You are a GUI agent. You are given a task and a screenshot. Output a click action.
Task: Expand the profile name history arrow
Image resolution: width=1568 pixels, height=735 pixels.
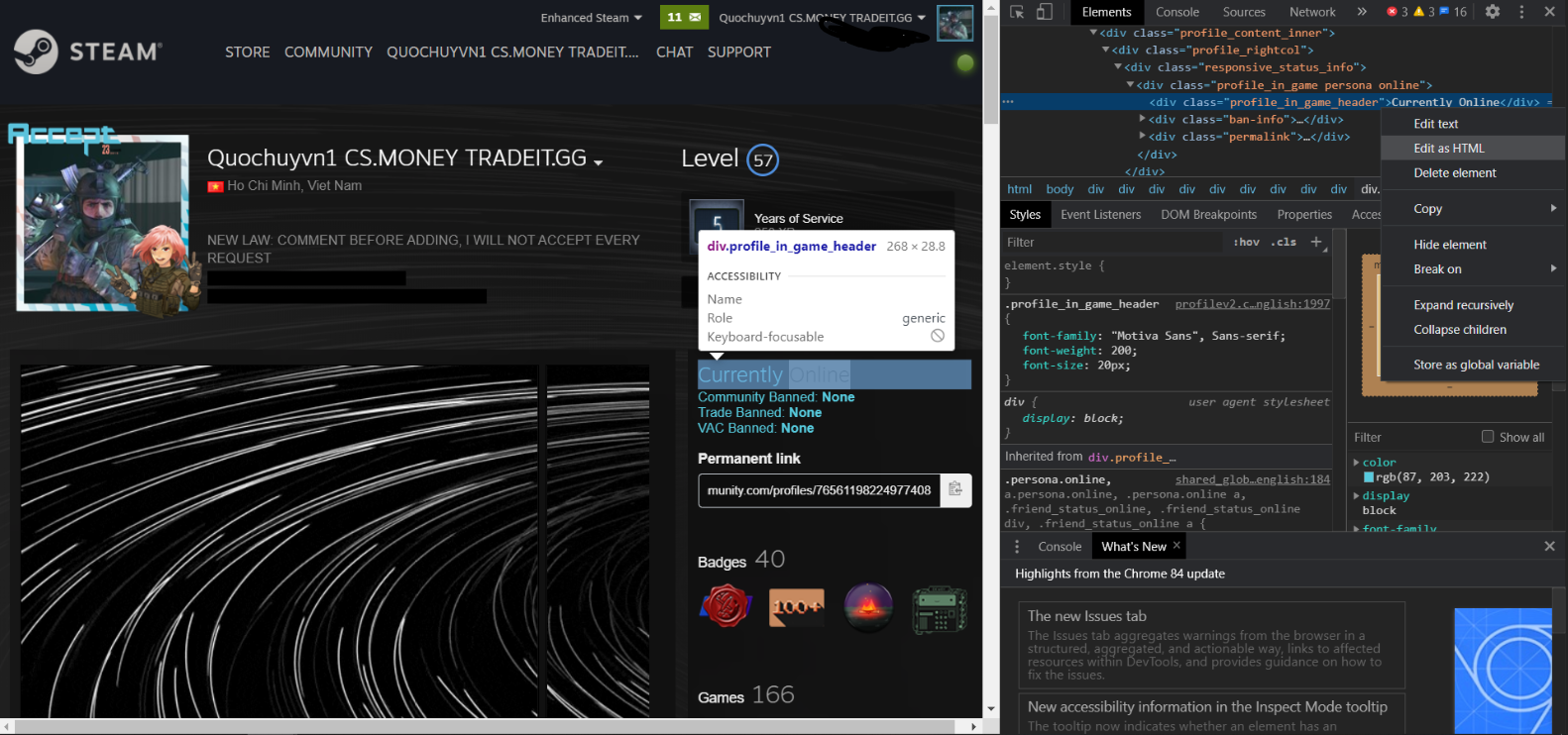click(599, 161)
